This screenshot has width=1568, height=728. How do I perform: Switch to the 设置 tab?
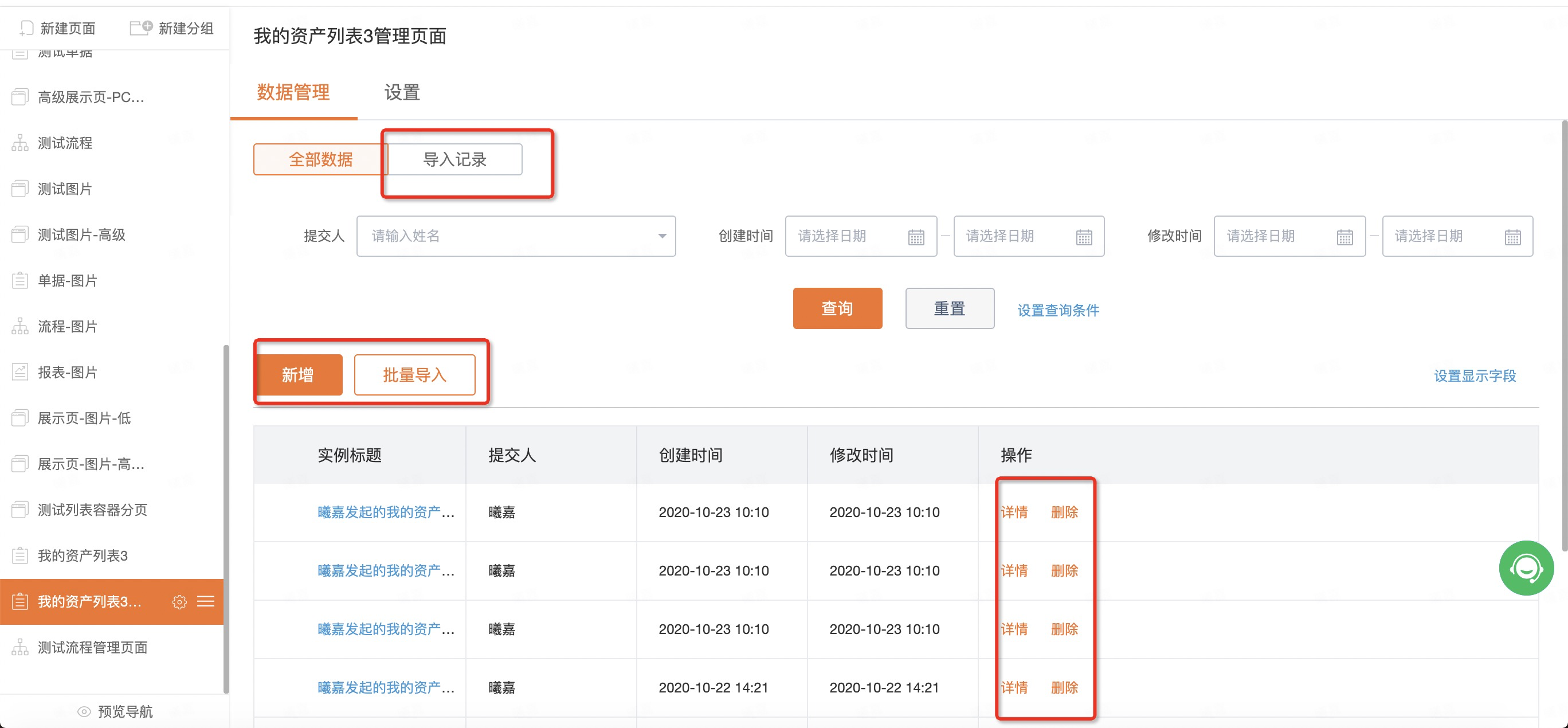[x=402, y=92]
